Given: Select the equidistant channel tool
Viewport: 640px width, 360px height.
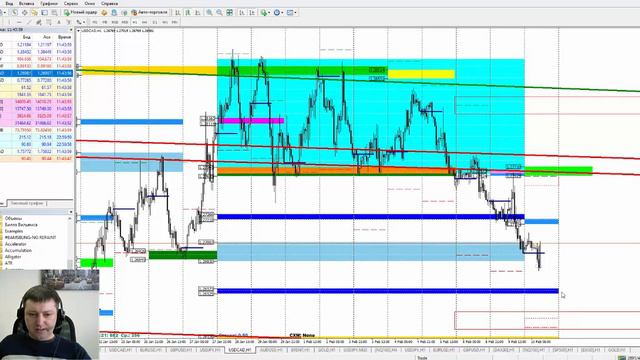Looking at the screenshot, I should click(39, 22).
